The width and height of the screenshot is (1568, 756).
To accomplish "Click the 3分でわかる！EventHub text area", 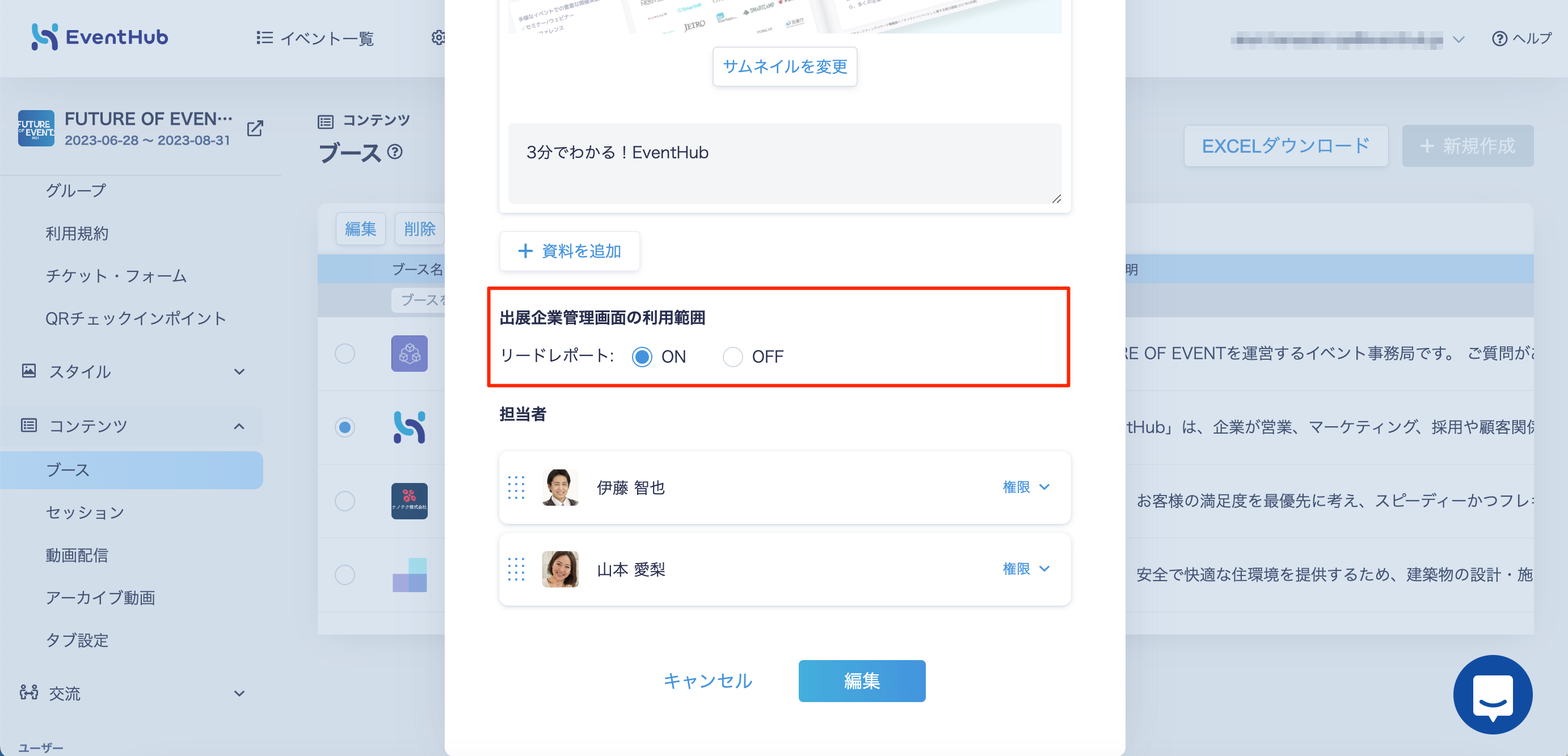I will (785, 163).
